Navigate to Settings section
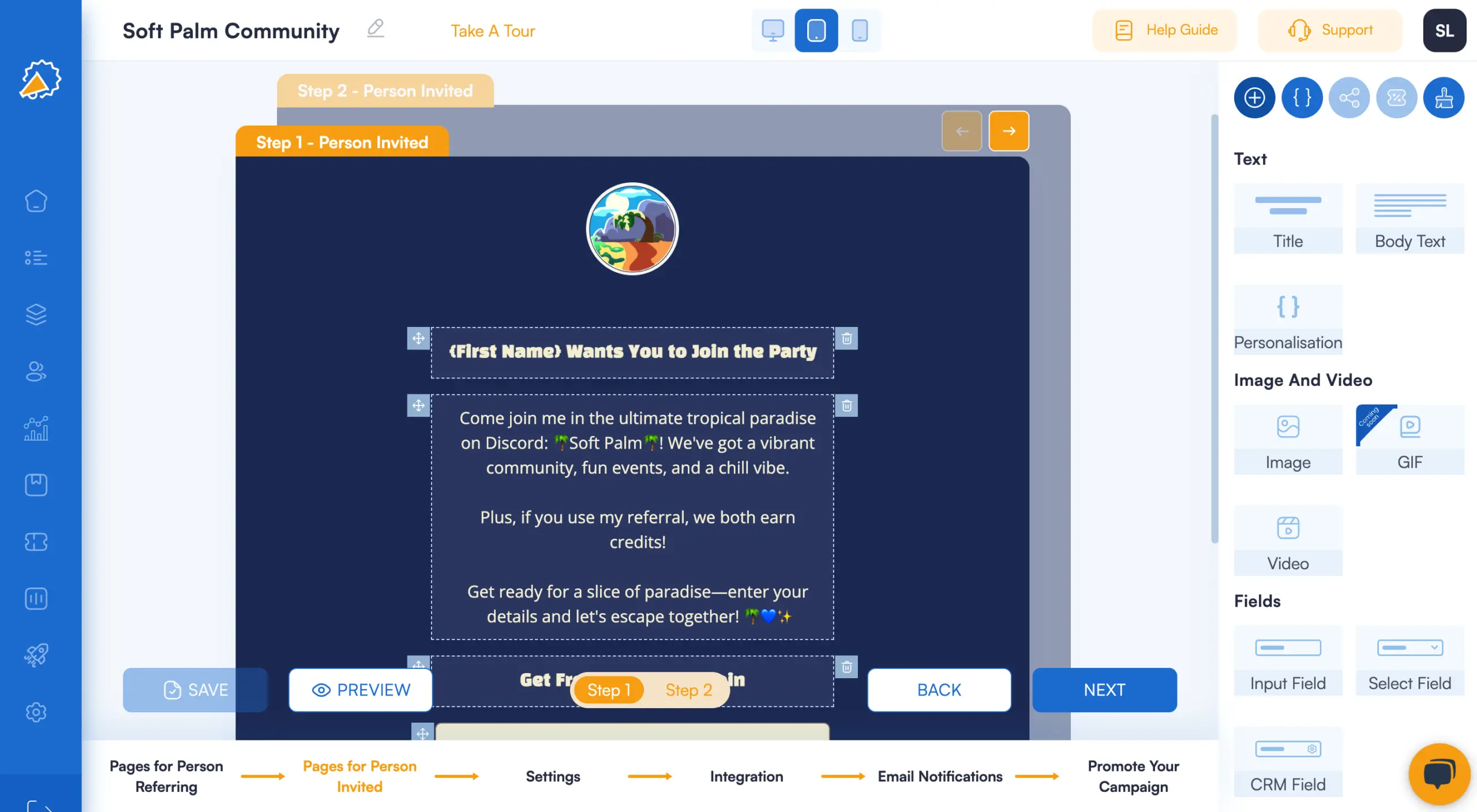 [x=553, y=776]
